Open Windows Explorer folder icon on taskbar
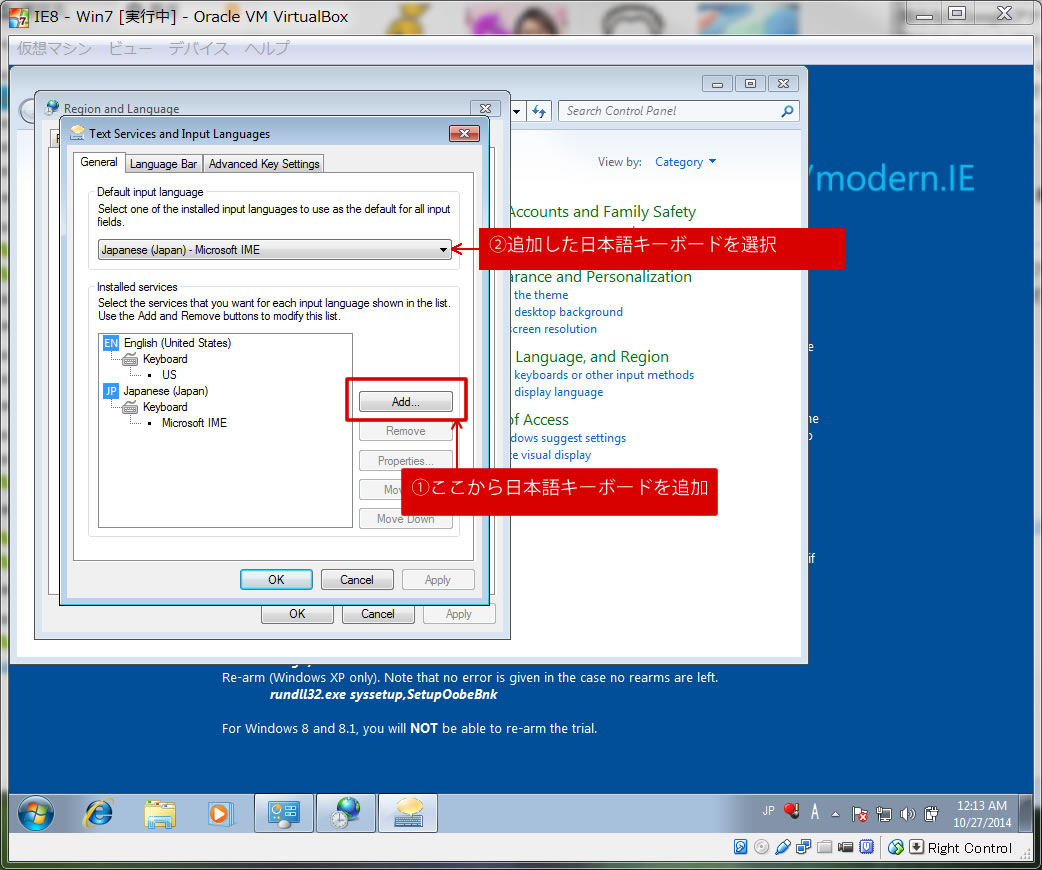The height and width of the screenshot is (870, 1042). click(x=159, y=814)
